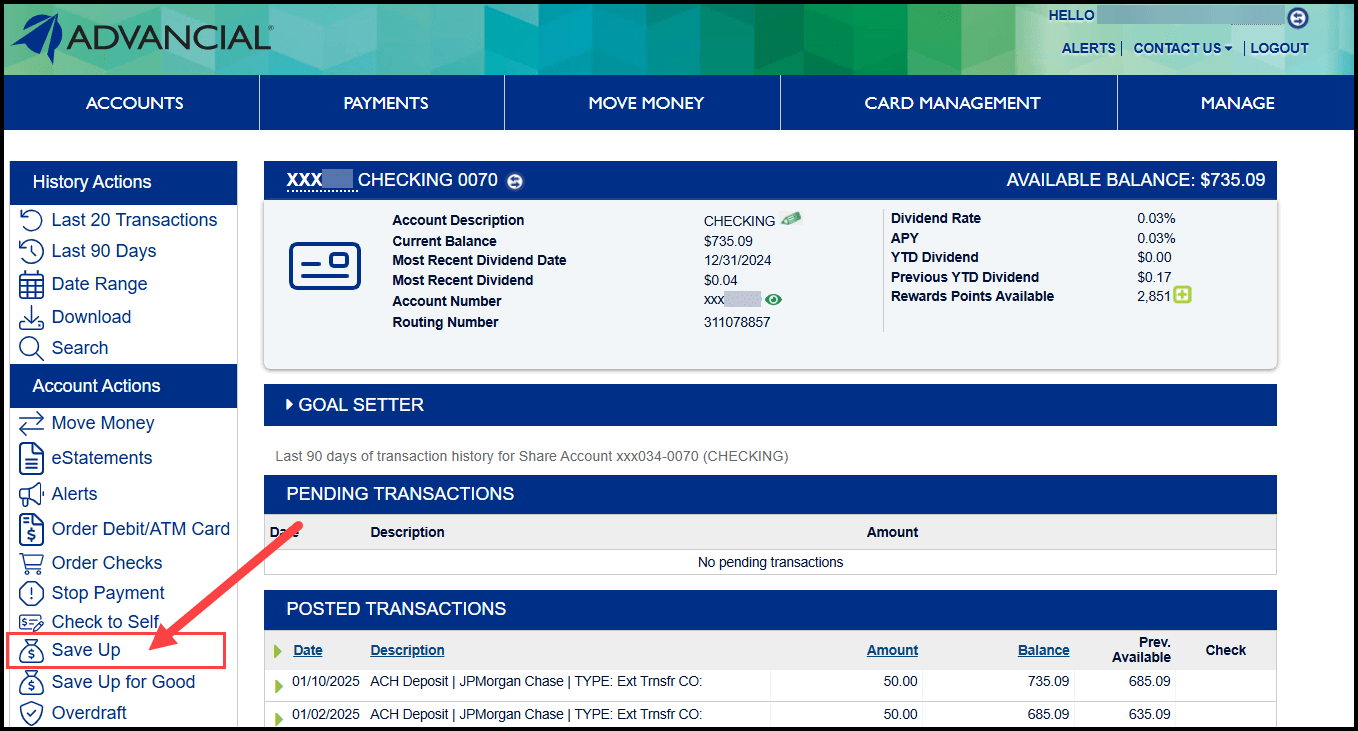Reveal account number with the eye icon
The height and width of the screenshot is (731, 1358).
coord(774,299)
